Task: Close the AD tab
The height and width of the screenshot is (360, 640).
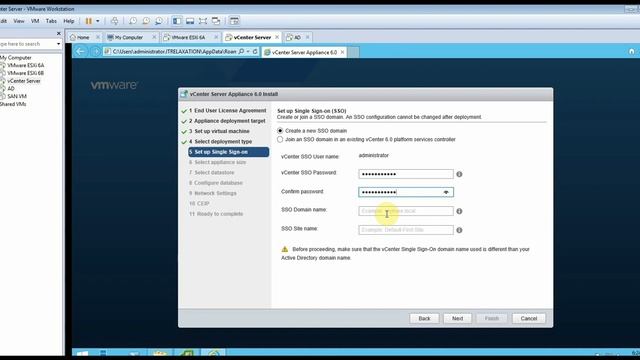Action: (x=307, y=37)
